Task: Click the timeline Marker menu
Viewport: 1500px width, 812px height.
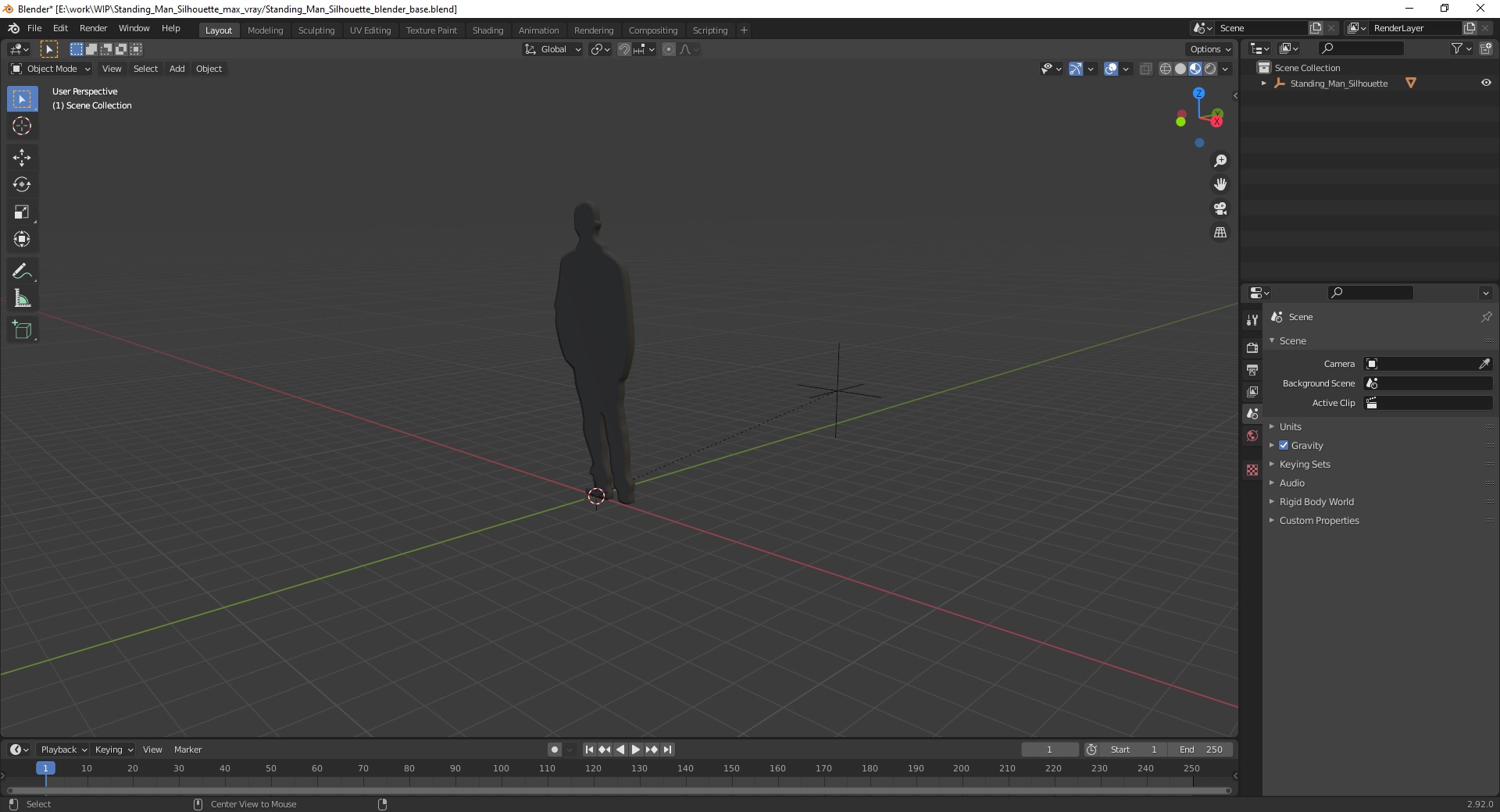Action: [x=187, y=750]
